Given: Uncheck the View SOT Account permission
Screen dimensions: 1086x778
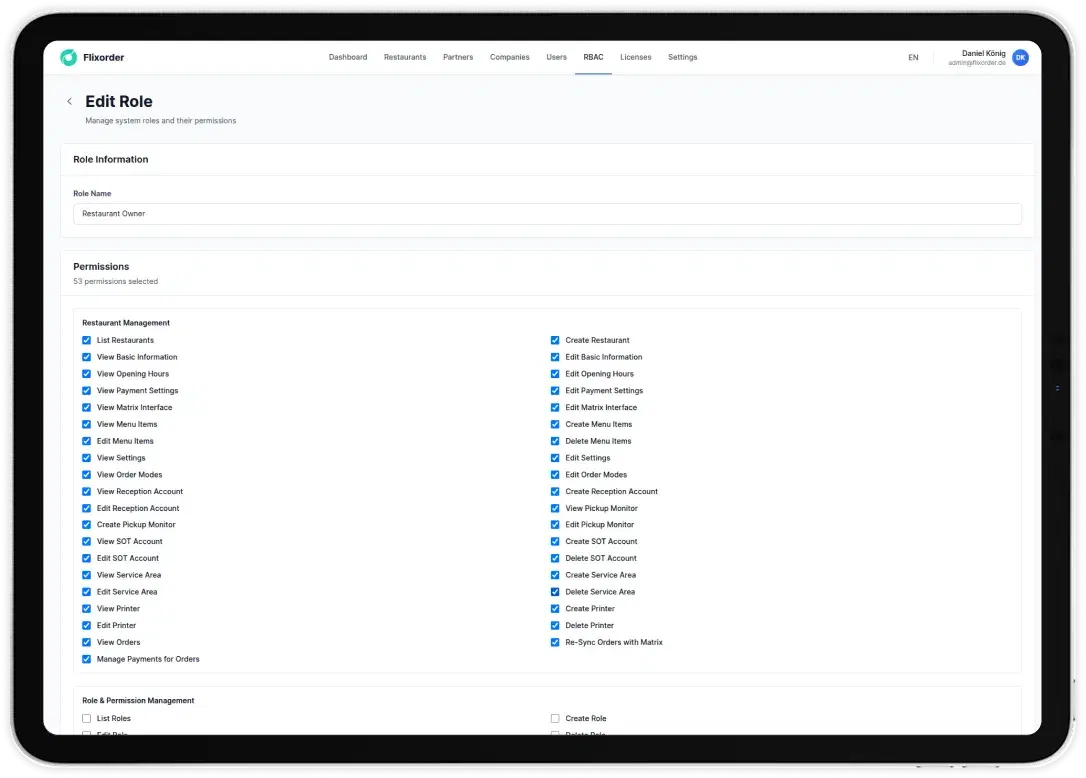Looking at the screenshot, I should point(87,542).
